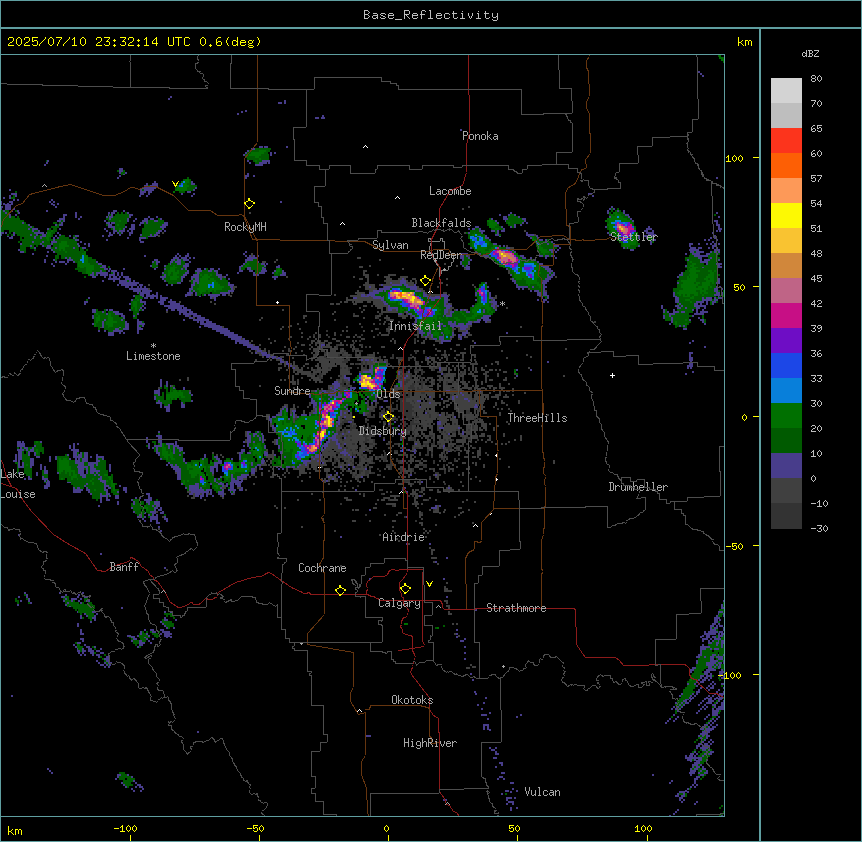Select the red 60-65 dBZ legend swatch
This screenshot has width=862, height=842.
[x=786, y=141]
